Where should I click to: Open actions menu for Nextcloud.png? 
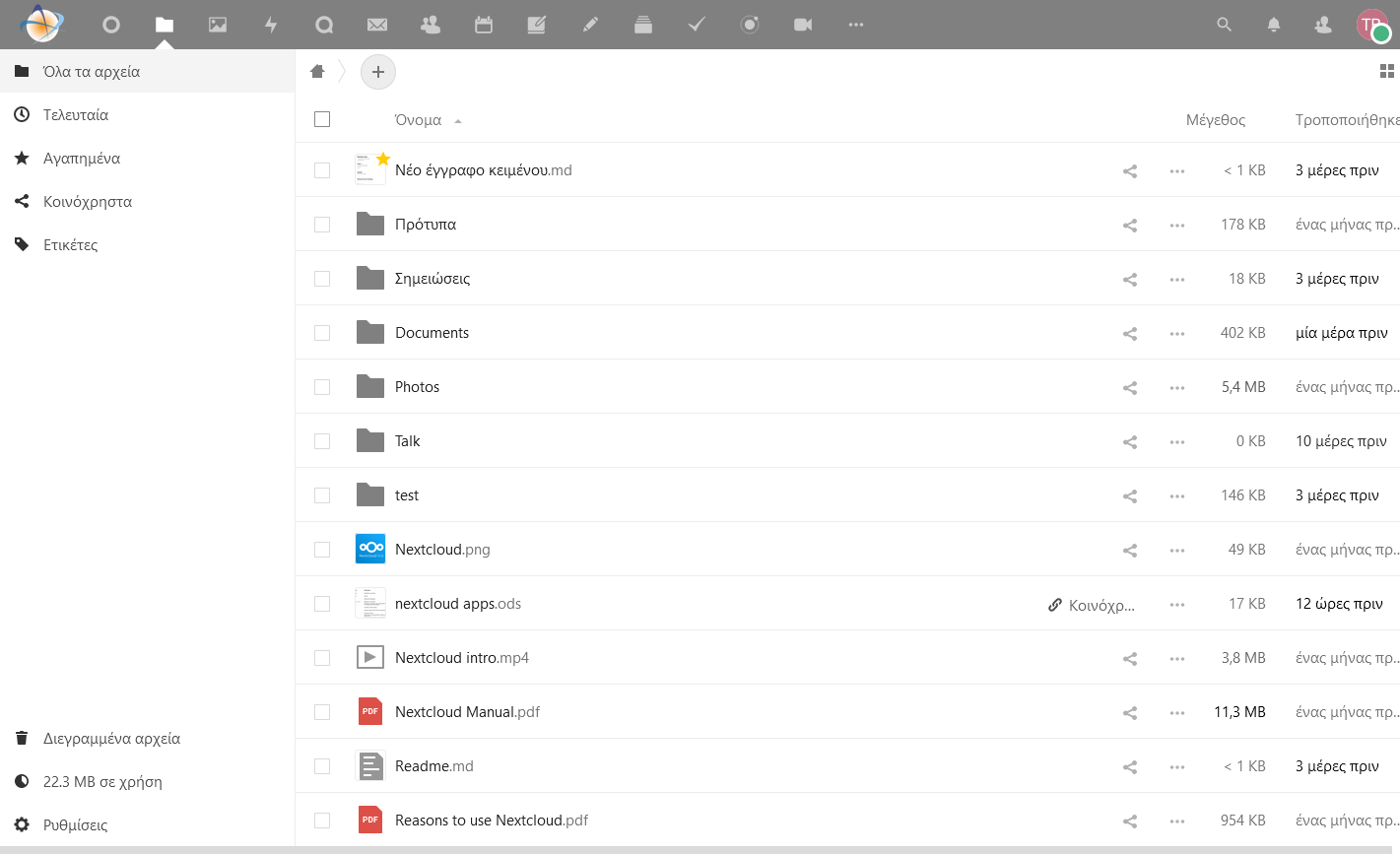coord(1177,551)
